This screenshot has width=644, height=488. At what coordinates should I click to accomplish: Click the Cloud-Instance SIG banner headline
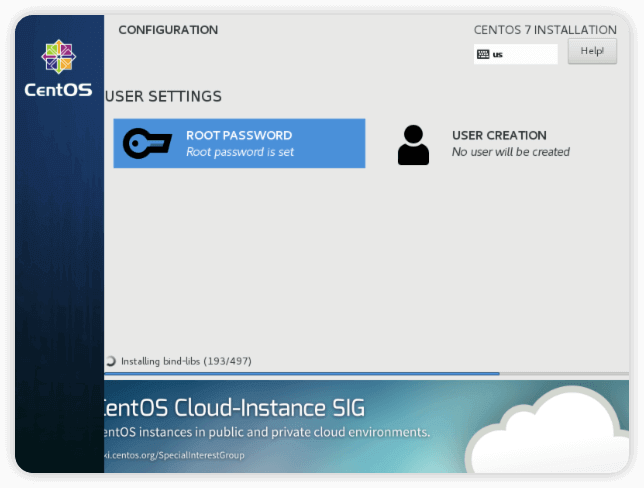pos(234,408)
